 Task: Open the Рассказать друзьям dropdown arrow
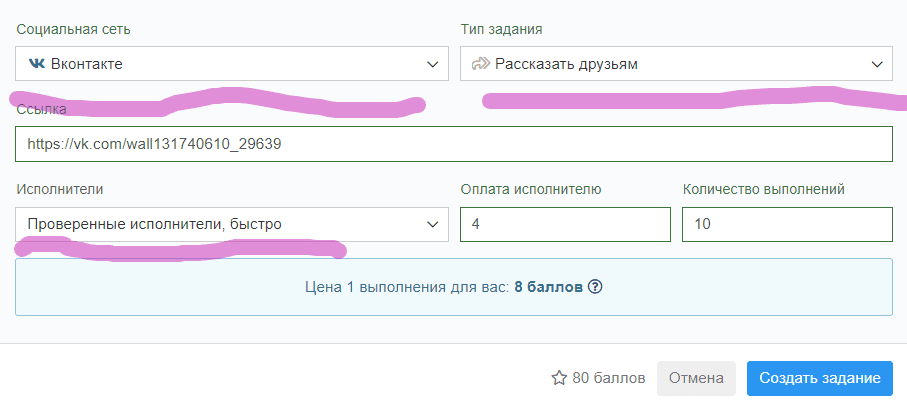pyautogui.click(x=877, y=64)
